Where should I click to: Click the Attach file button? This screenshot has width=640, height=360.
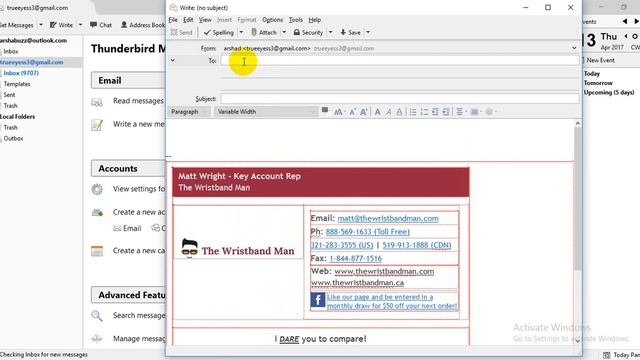(x=264, y=32)
